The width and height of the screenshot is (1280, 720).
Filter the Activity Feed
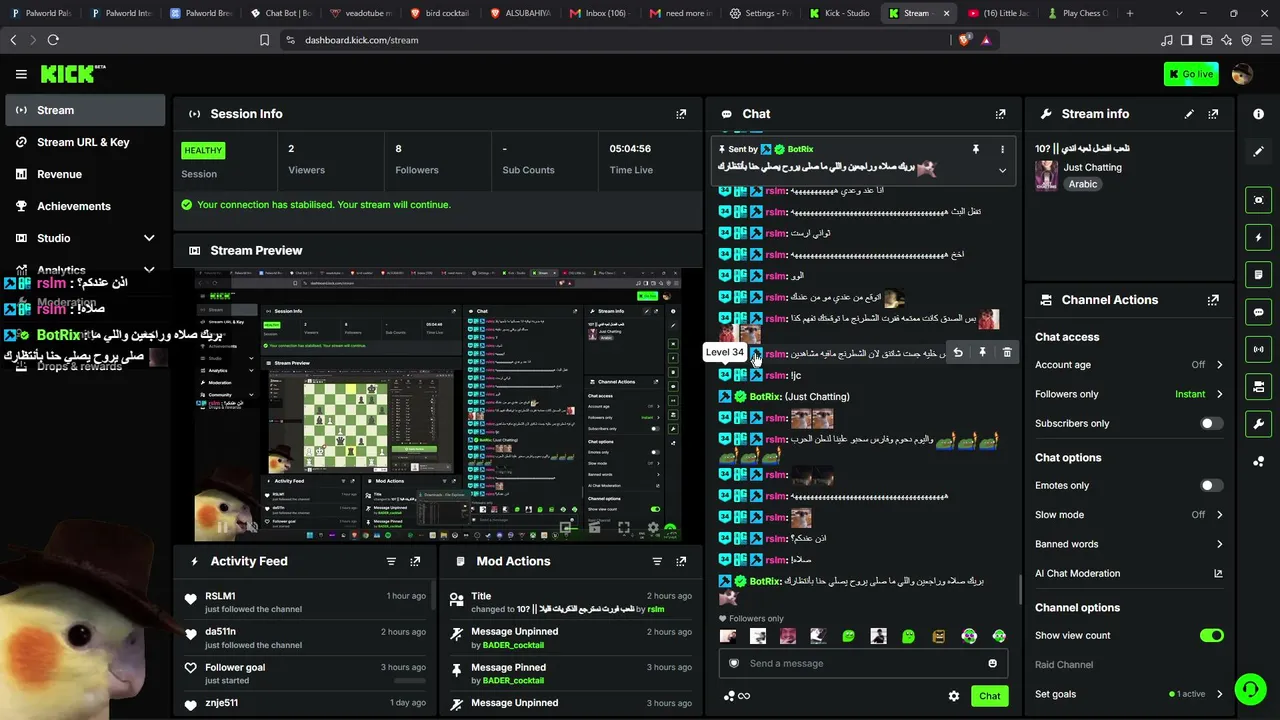coord(391,561)
